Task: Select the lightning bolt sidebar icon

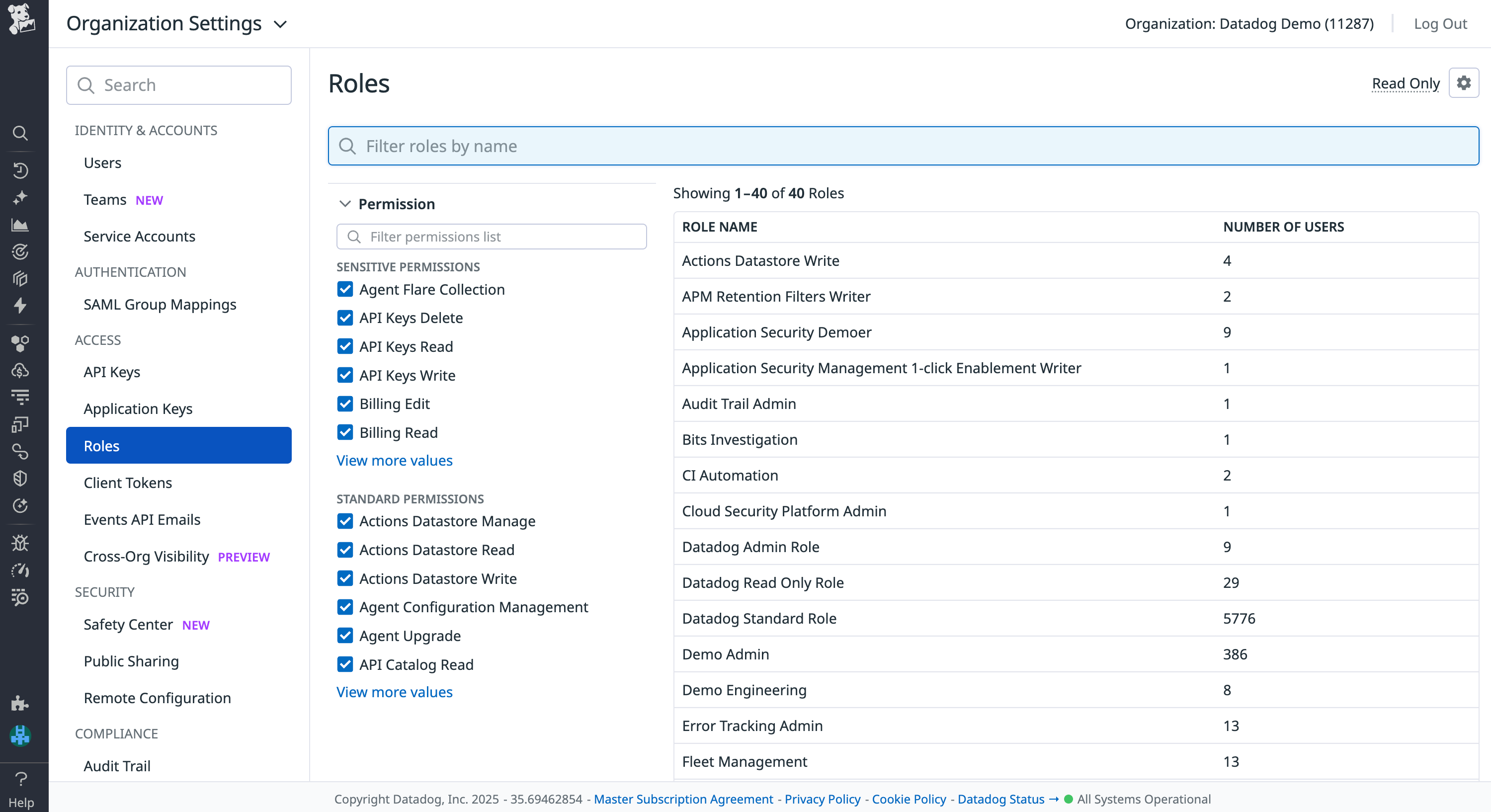Action: tap(20, 306)
